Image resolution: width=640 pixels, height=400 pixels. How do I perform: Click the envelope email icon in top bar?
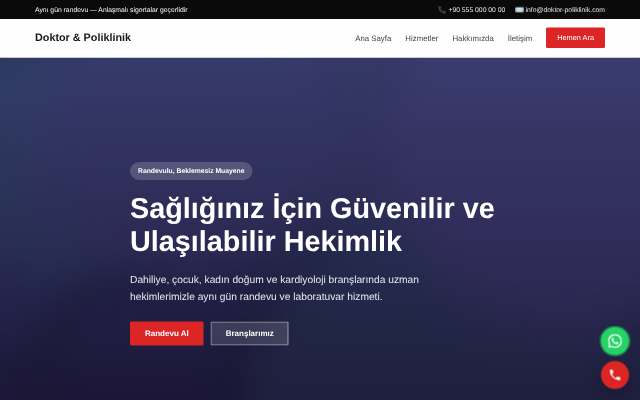tap(519, 10)
